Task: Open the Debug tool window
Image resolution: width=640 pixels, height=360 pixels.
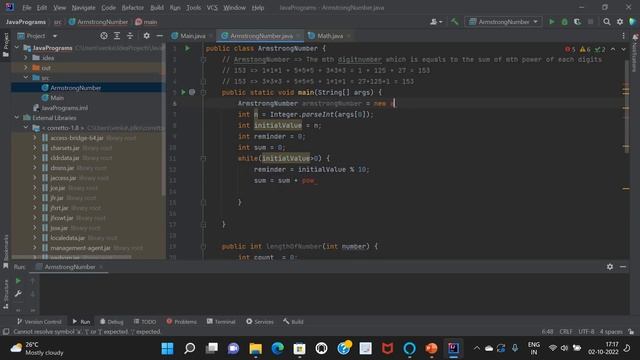Action: (111, 322)
